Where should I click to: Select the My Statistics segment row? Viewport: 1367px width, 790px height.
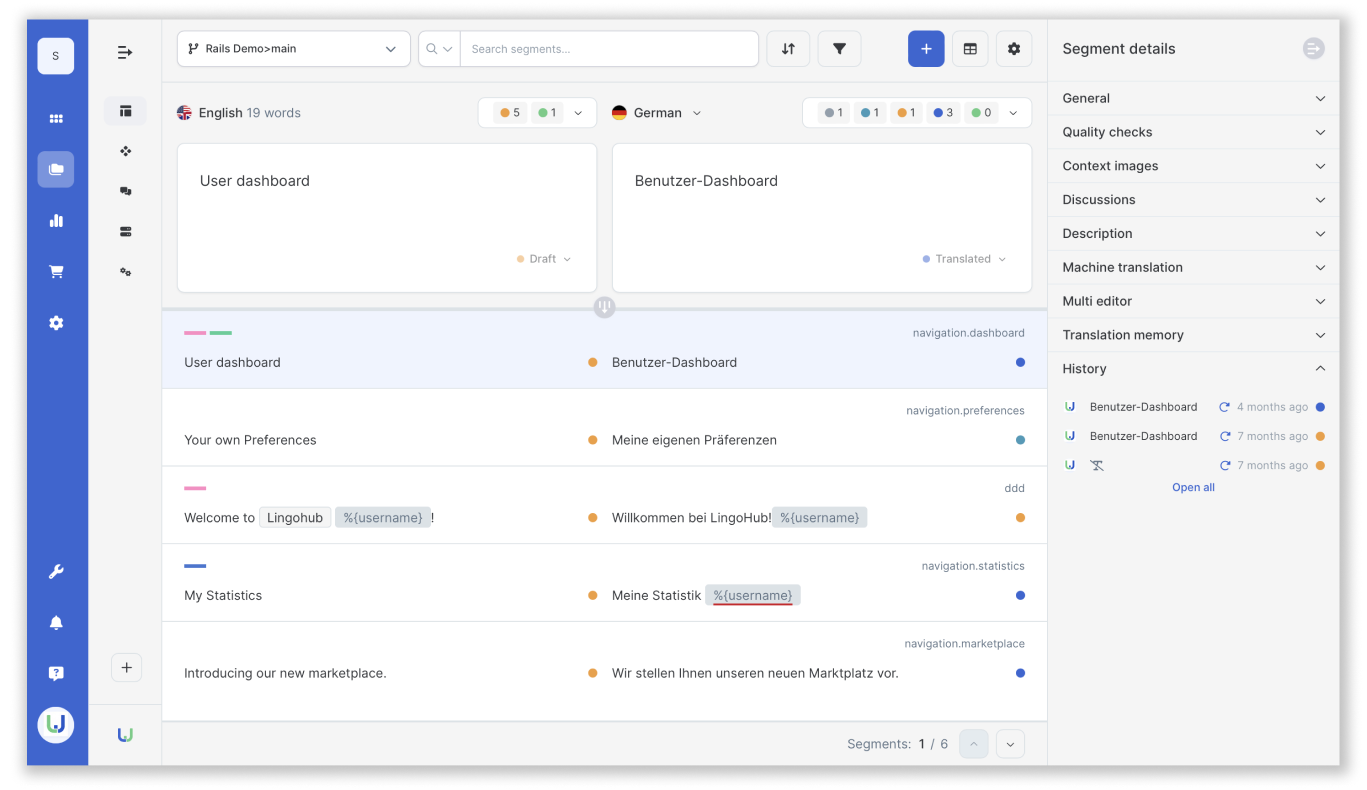(x=604, y=583)
